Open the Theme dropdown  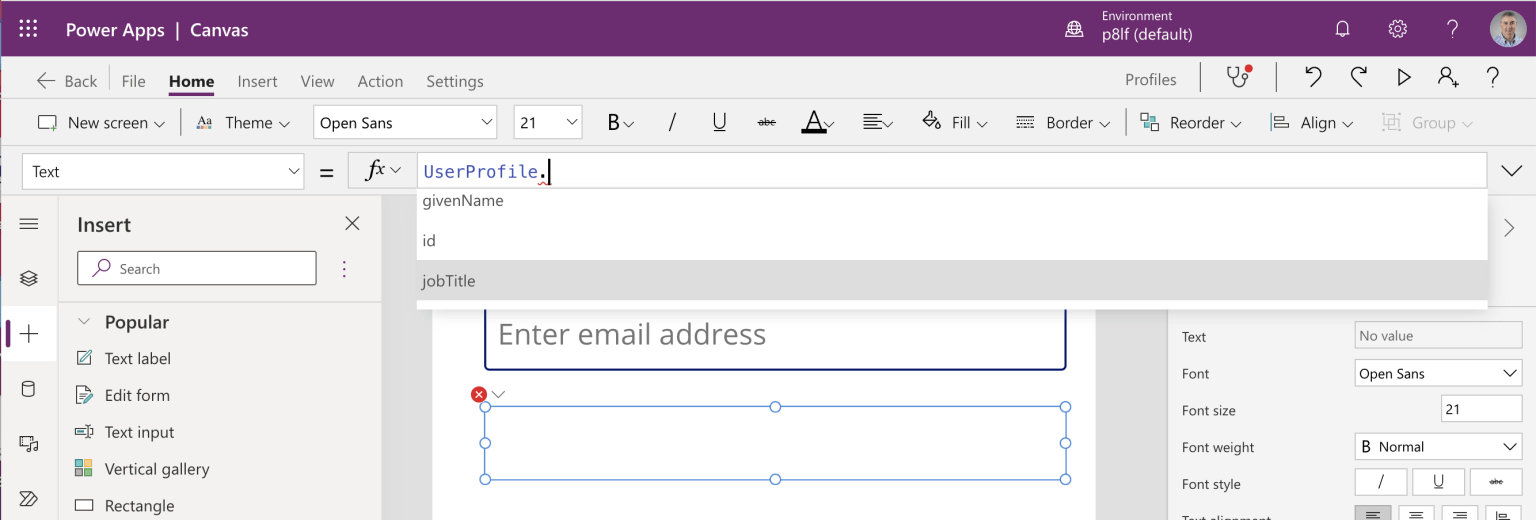point(243,122)
